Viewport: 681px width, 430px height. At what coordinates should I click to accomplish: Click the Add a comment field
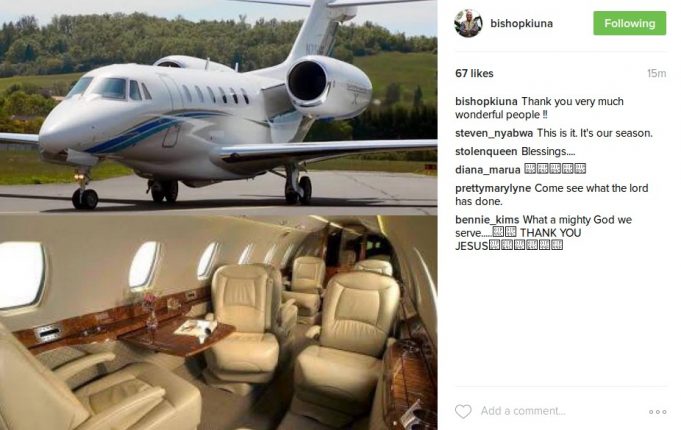click(523, 411)
